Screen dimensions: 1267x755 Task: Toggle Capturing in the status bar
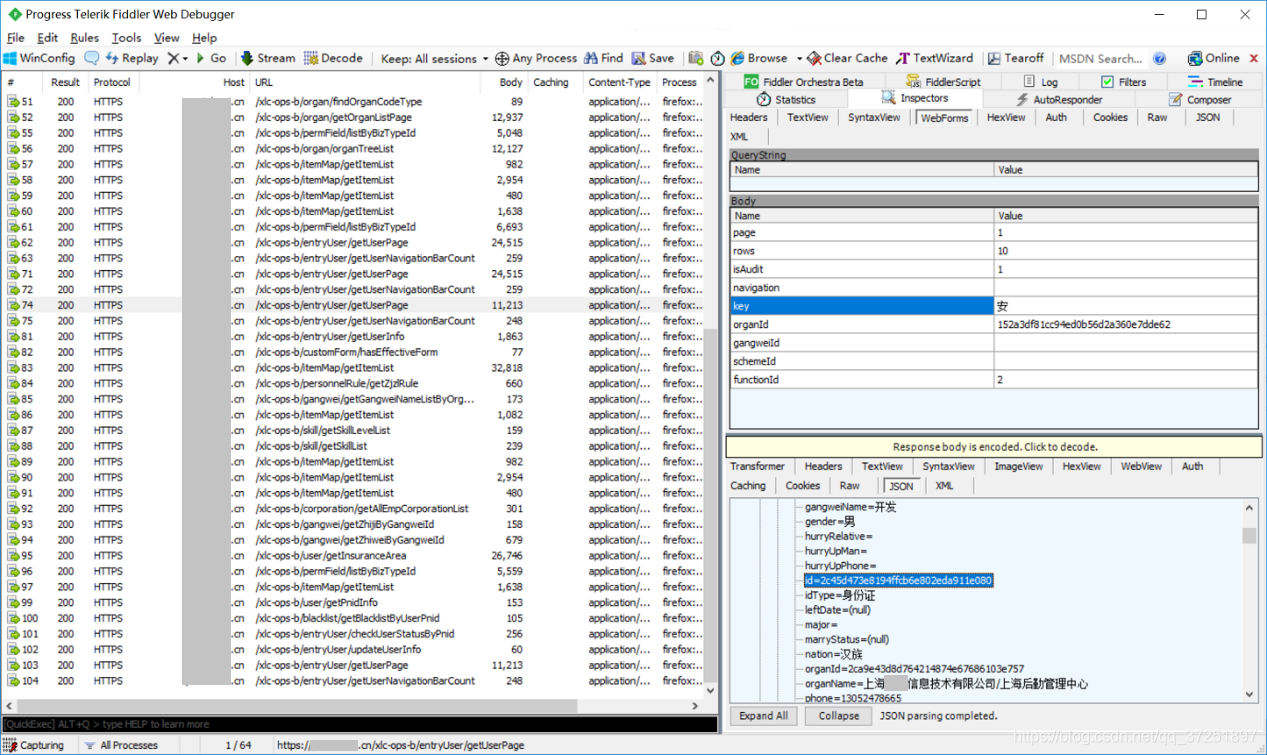[x=35, y=745]
